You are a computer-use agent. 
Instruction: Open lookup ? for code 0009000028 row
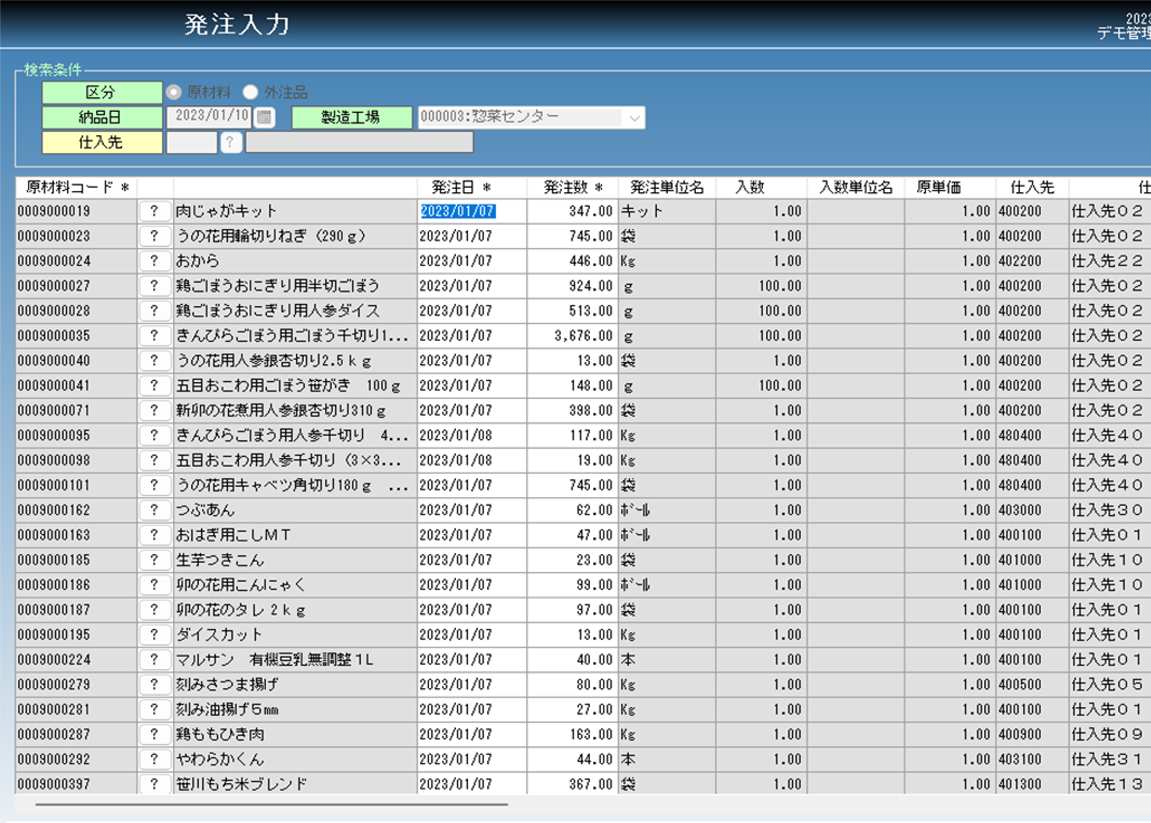coord(154,311)
